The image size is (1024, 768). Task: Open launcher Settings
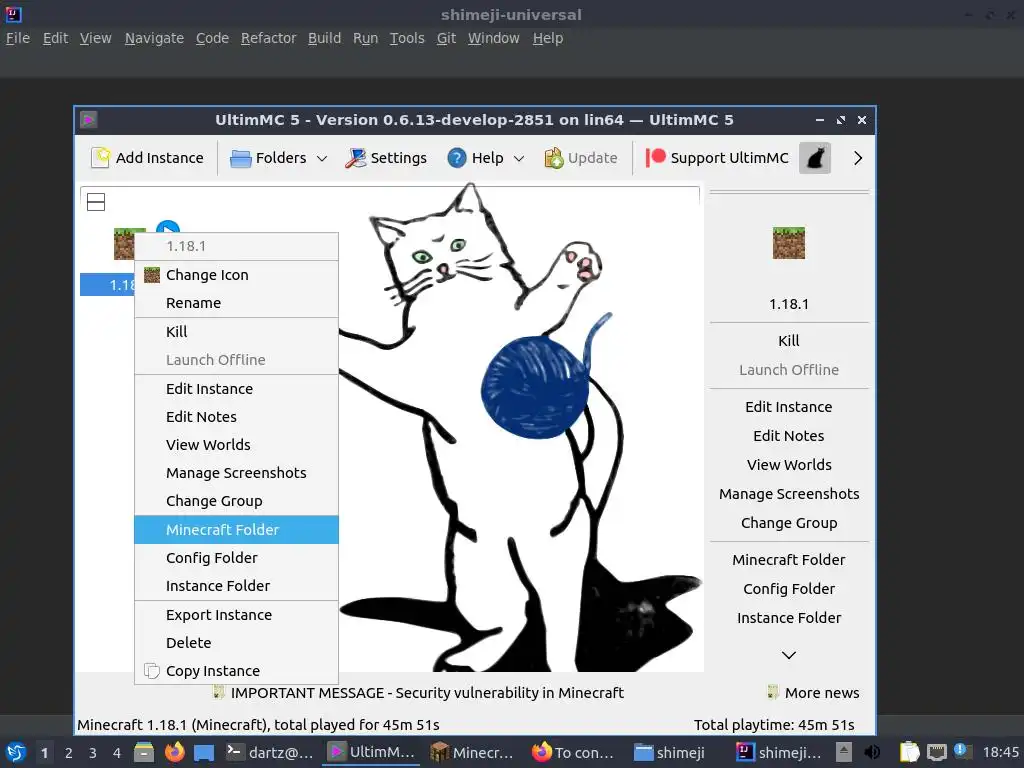coord(385,158)
